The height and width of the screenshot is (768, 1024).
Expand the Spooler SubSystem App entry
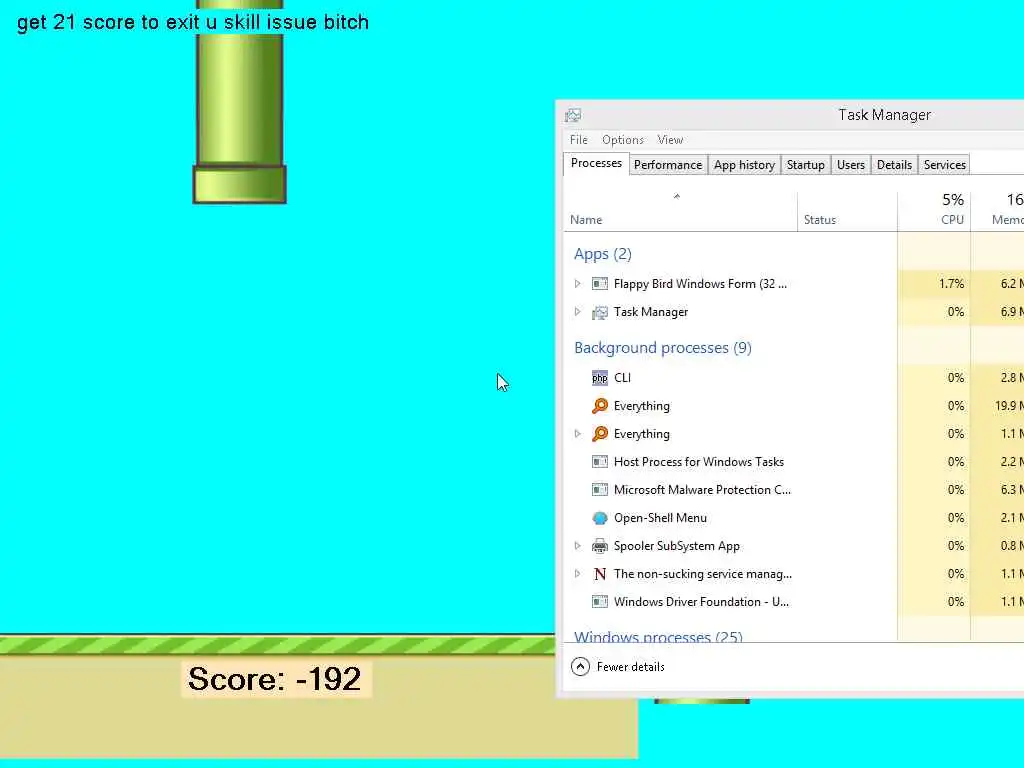(577, 545)
